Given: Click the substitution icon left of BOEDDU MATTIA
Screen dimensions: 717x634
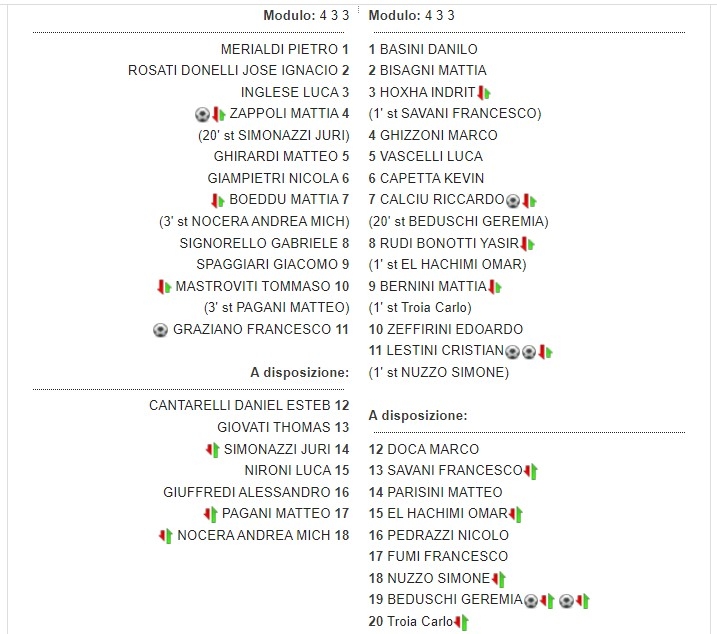Looking at the screenshot, I should [x=218, y=200].
